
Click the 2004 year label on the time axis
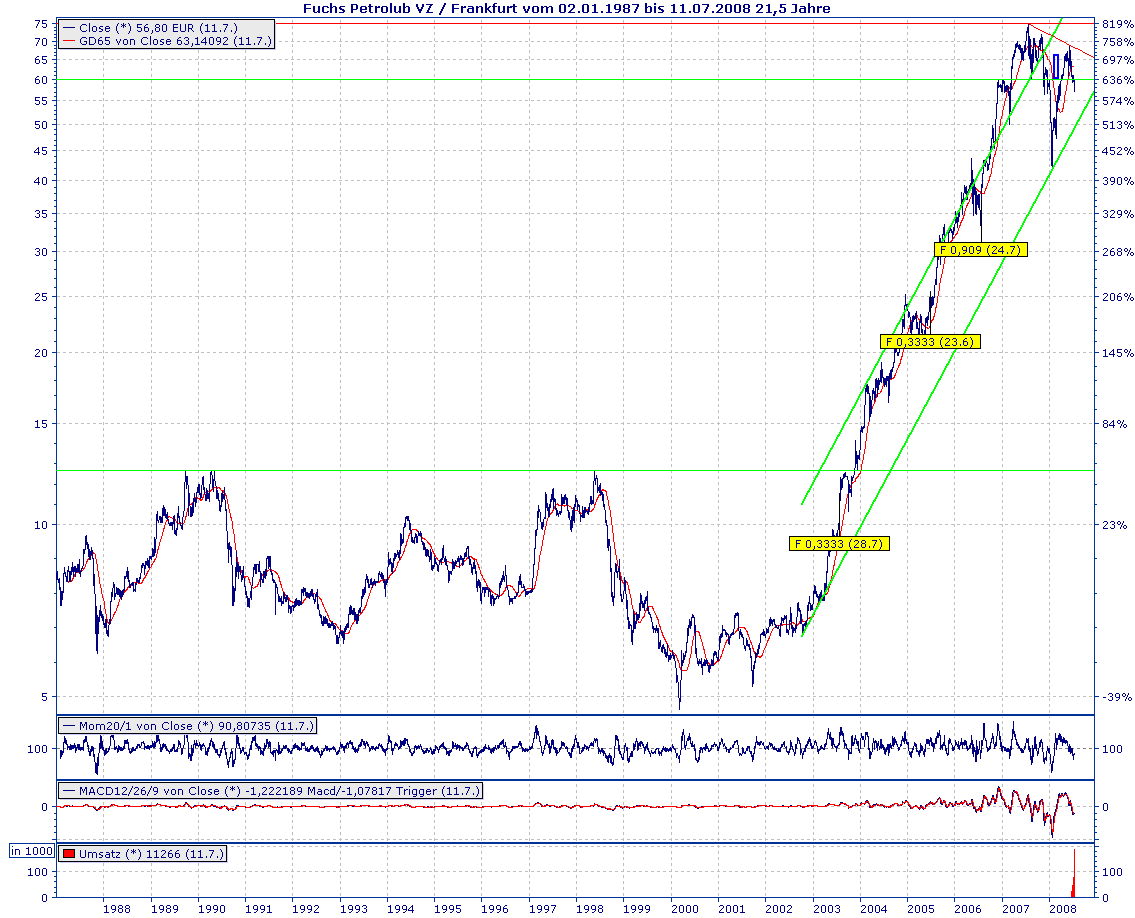[x=873, y=909]
